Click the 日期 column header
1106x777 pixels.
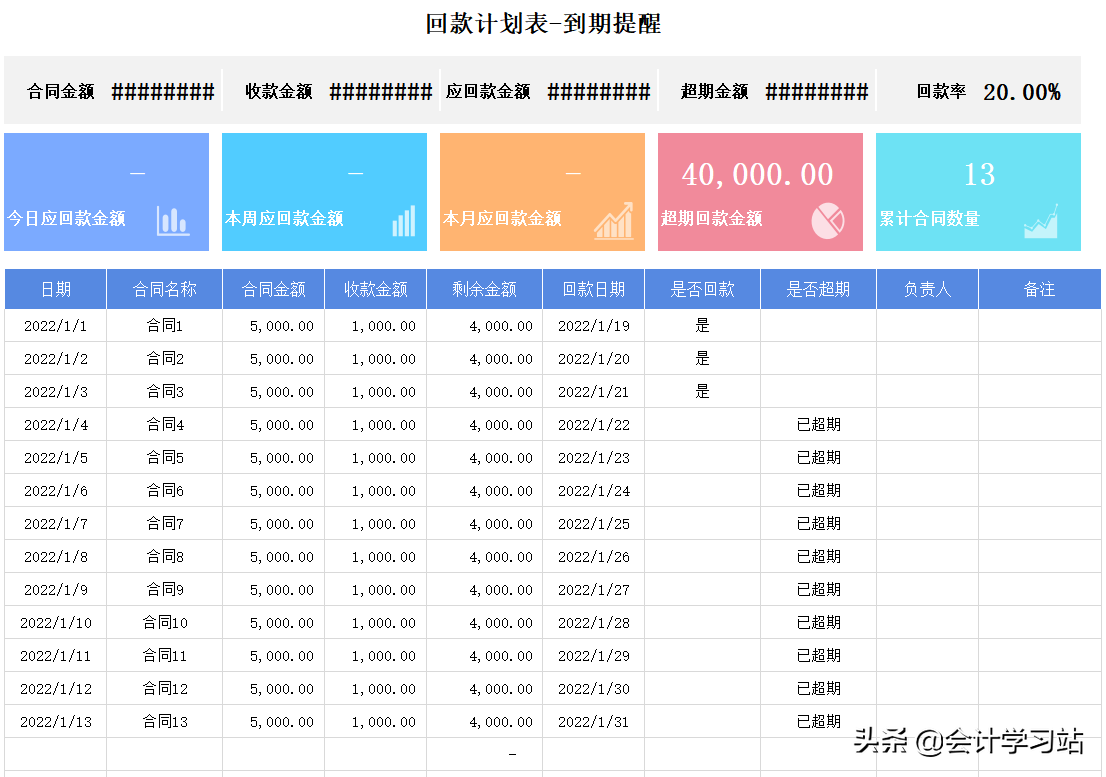tap(56, 289)
